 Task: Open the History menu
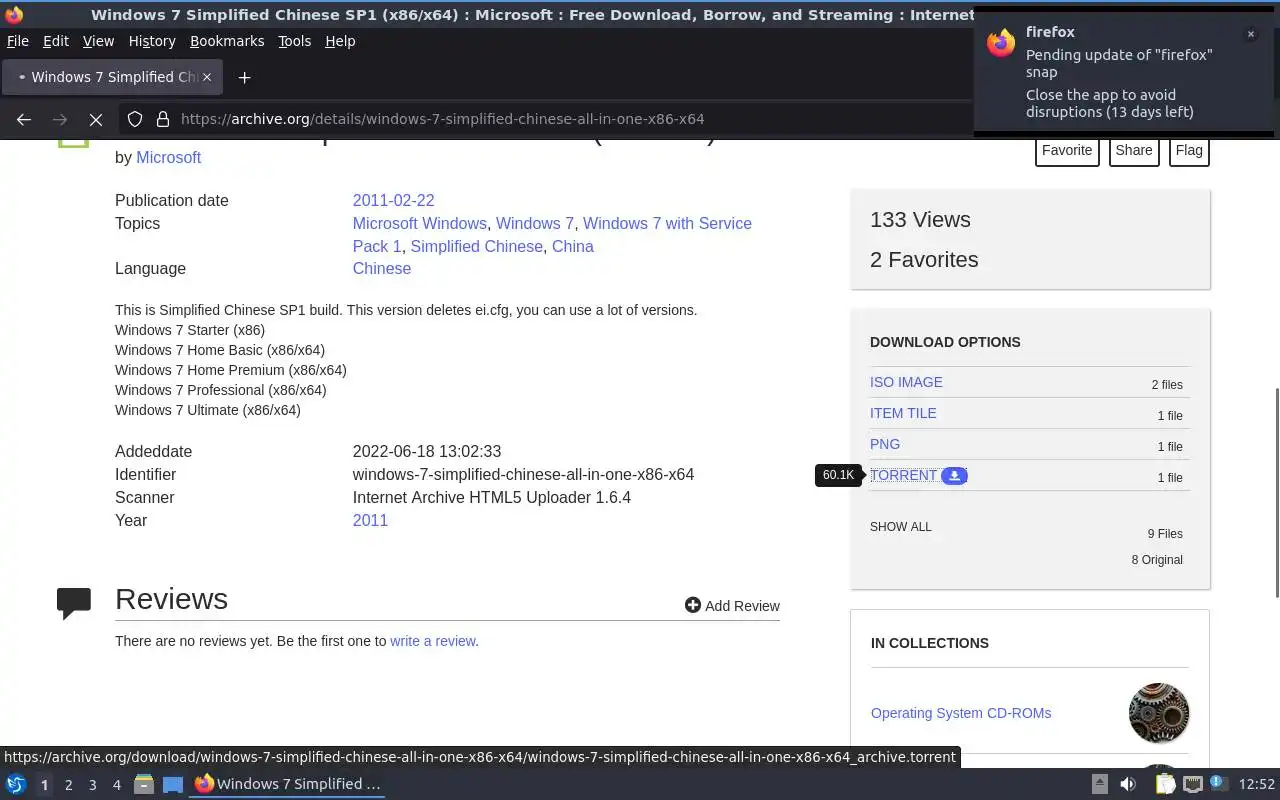click(152, 41)
